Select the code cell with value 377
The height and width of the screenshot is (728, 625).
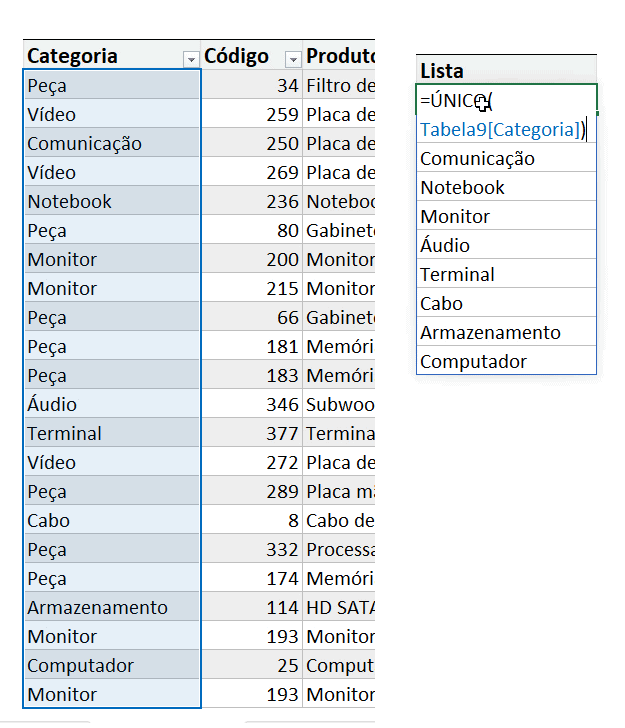252,433
